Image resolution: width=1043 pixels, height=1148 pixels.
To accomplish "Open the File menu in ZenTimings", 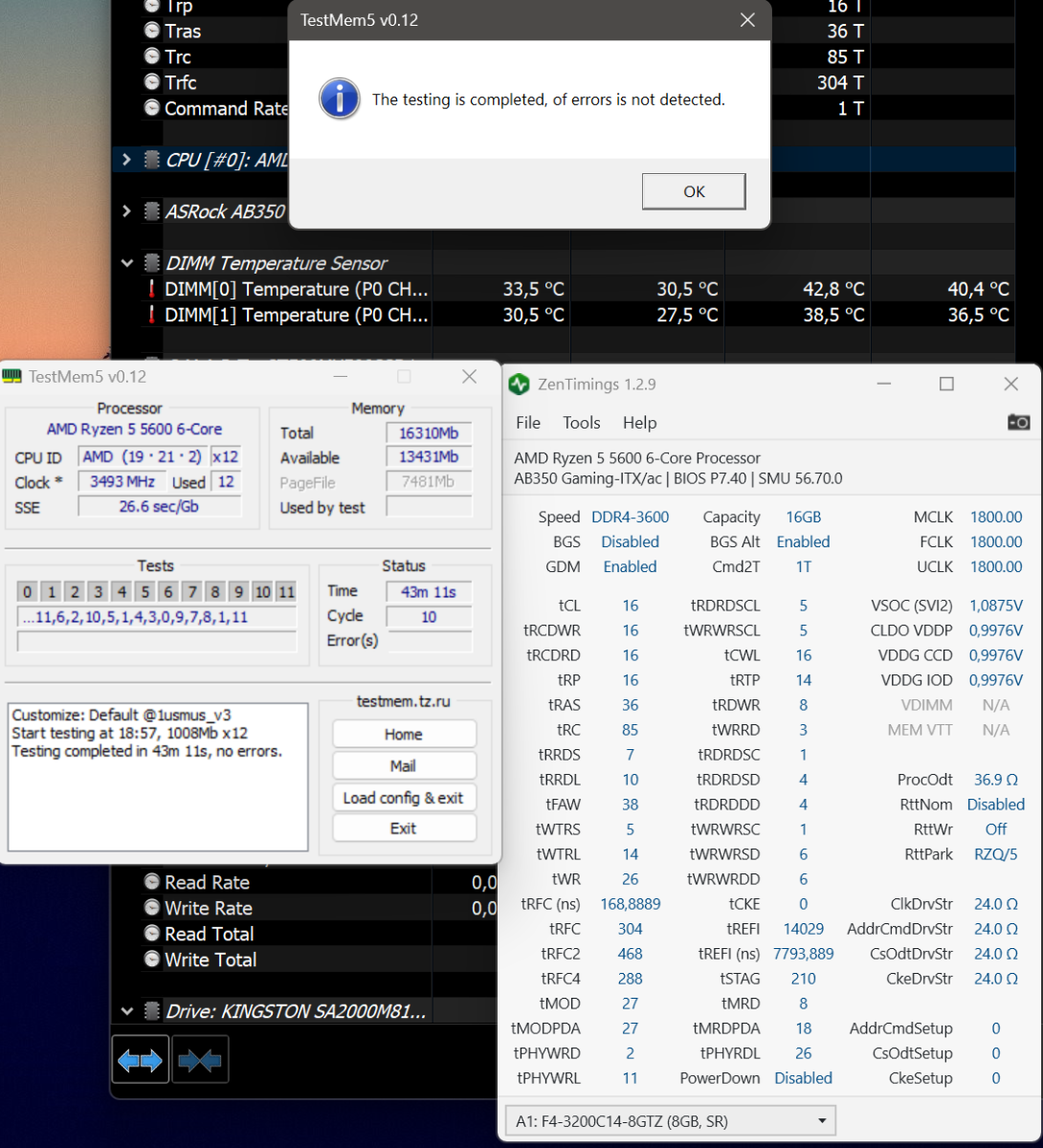I will point(527,423).
